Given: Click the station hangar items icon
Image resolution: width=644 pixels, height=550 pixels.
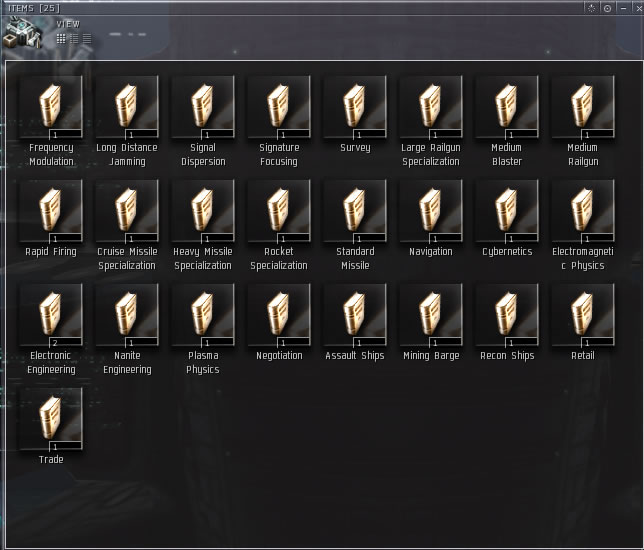Looking at the screenshot, I should pyautogui.click(x=23, y=32).
